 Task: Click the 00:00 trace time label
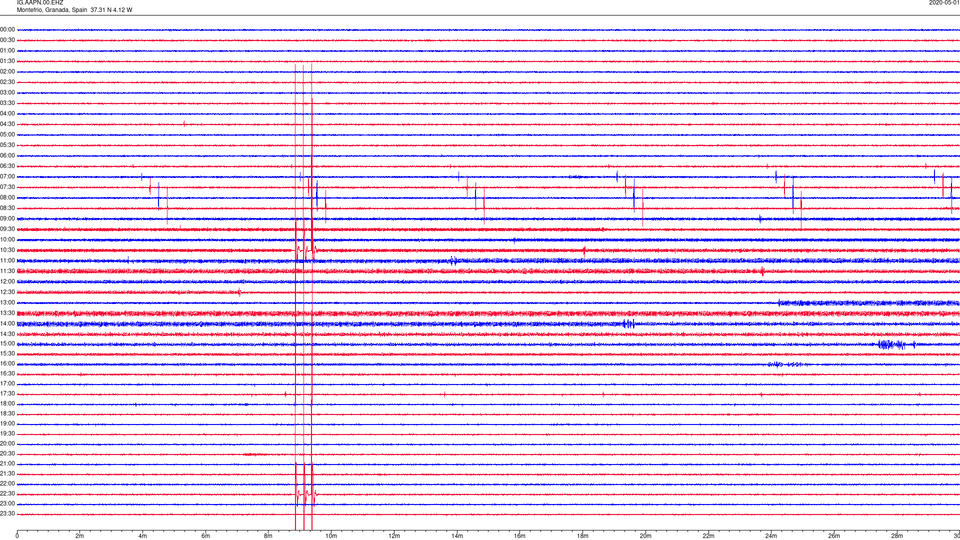tap(7, 29)
